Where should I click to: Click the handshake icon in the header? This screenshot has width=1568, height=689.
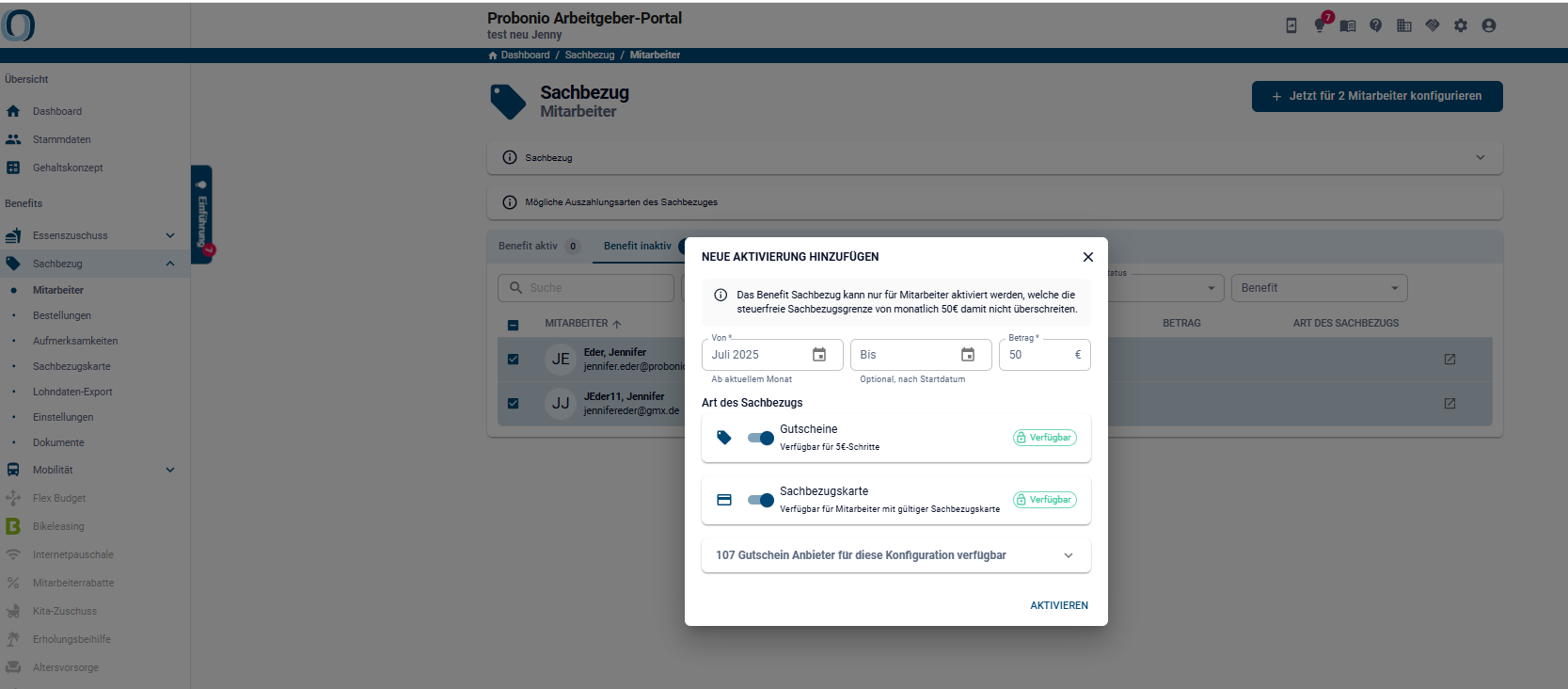(1433, 25)
